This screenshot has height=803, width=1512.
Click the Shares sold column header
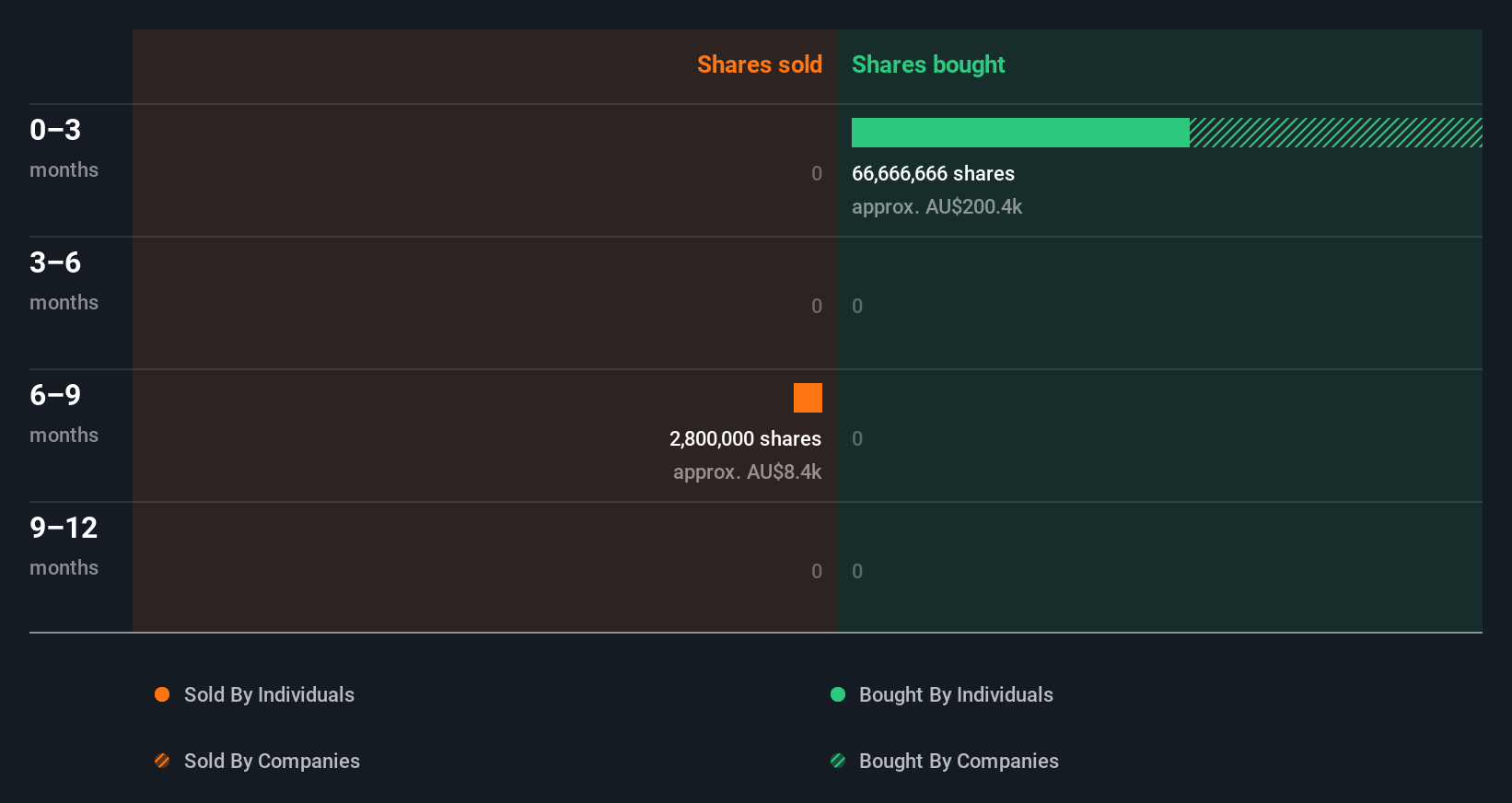760,64
